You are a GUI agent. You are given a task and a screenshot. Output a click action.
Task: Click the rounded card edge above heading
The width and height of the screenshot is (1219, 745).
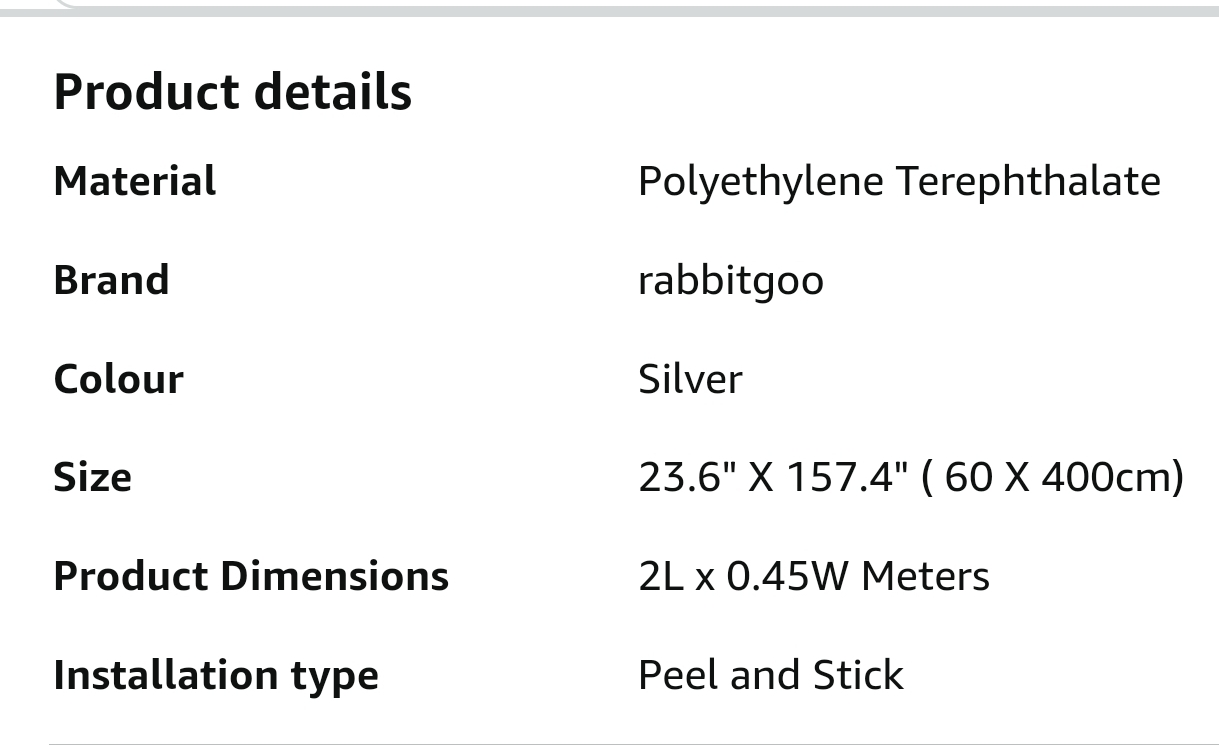(x=609, y=8)
